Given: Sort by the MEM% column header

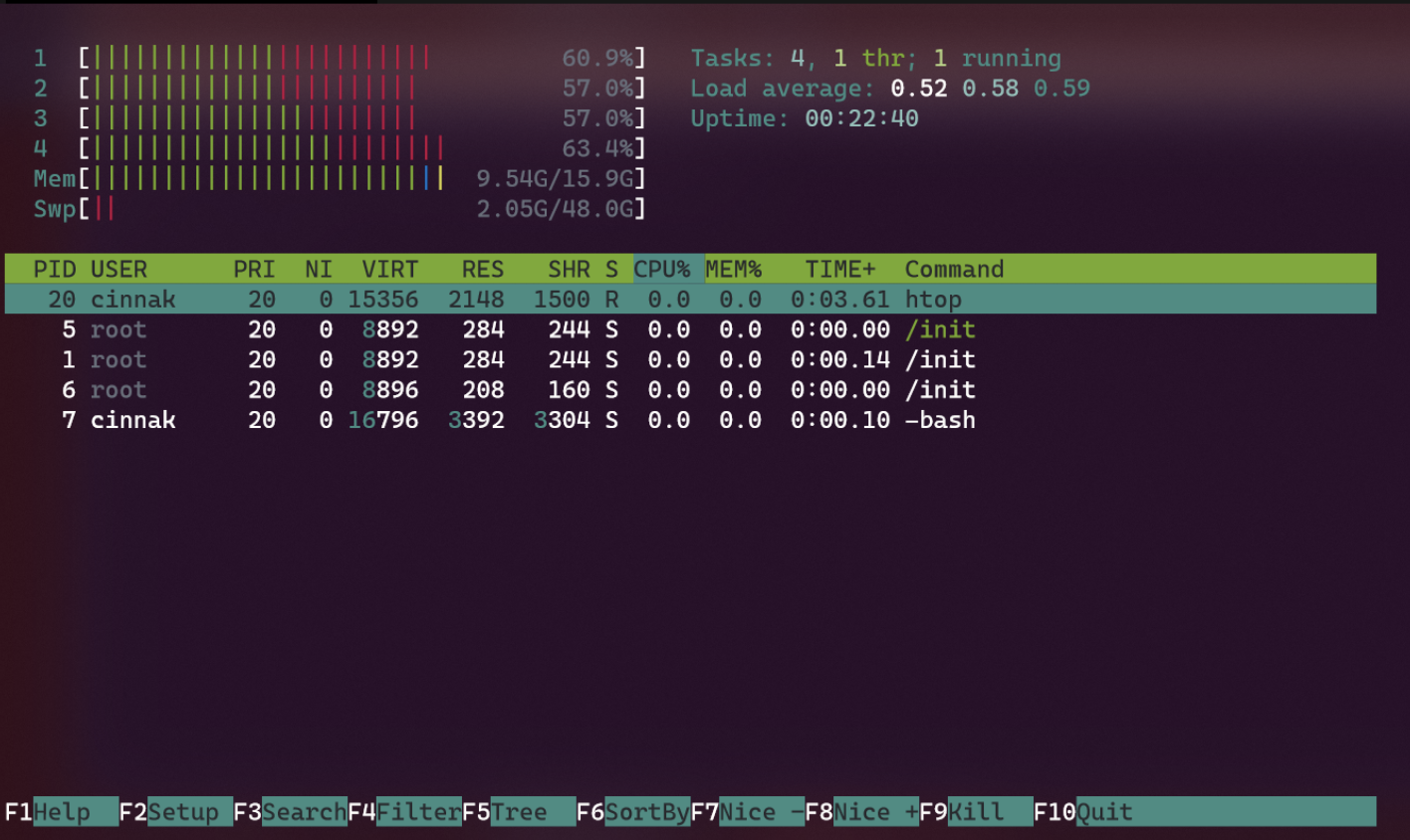Looking at the screenshot, I should 733,269.
